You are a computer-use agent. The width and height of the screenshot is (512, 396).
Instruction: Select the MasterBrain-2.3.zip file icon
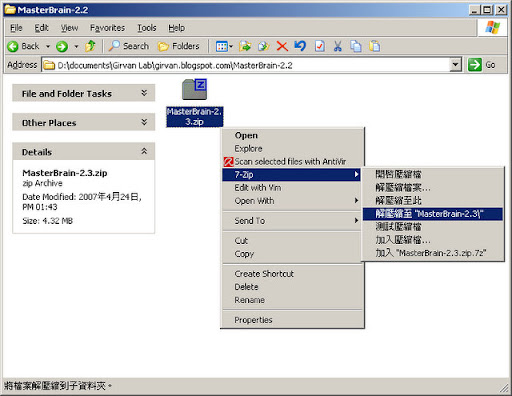point(195,89)
